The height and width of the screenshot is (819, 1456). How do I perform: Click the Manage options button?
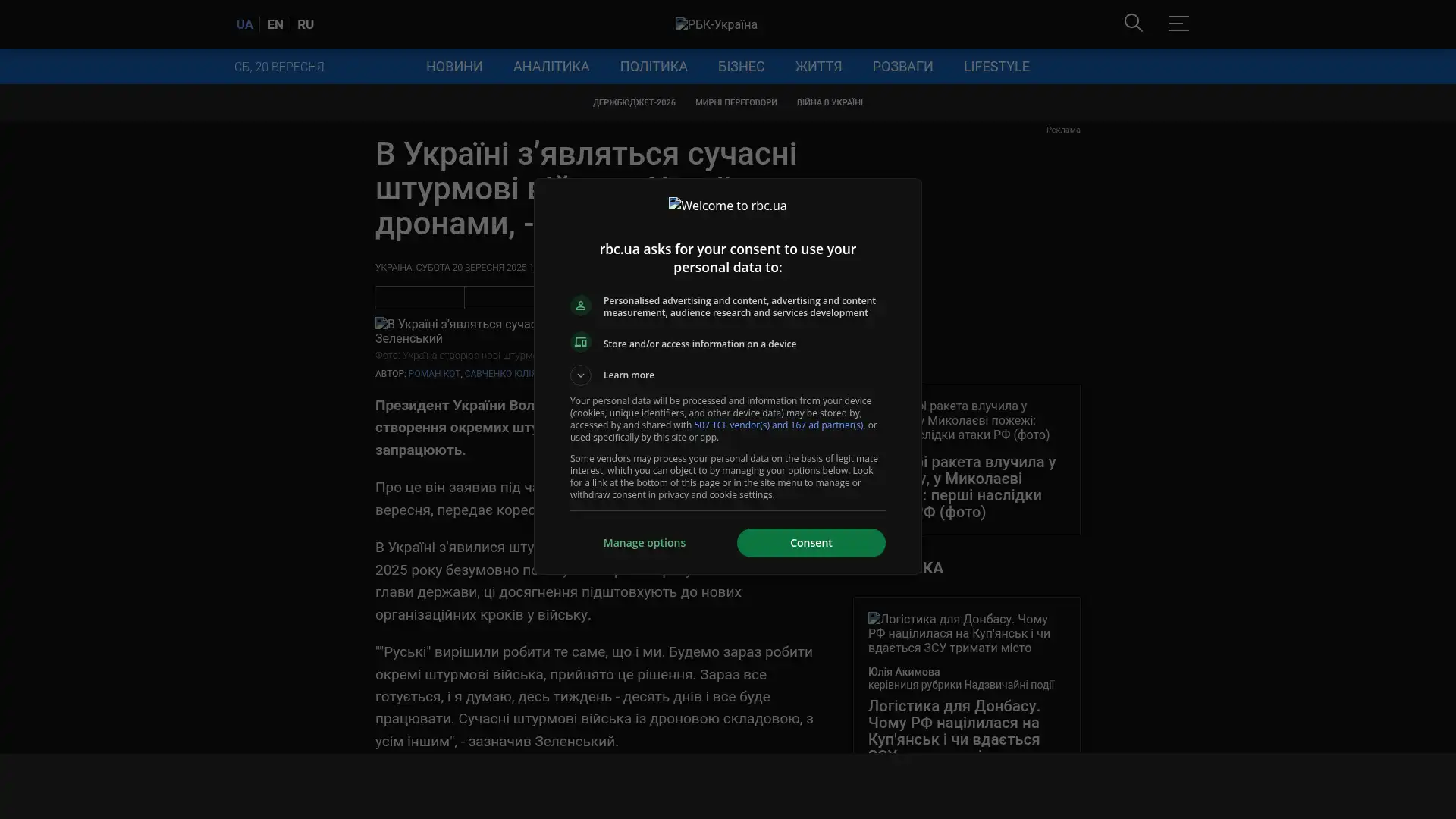pyautogui.click(x=644, y=543)
